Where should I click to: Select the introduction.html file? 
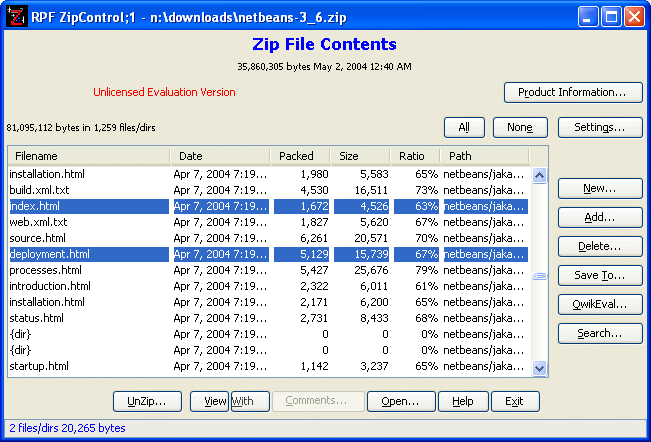pos(268,286)
